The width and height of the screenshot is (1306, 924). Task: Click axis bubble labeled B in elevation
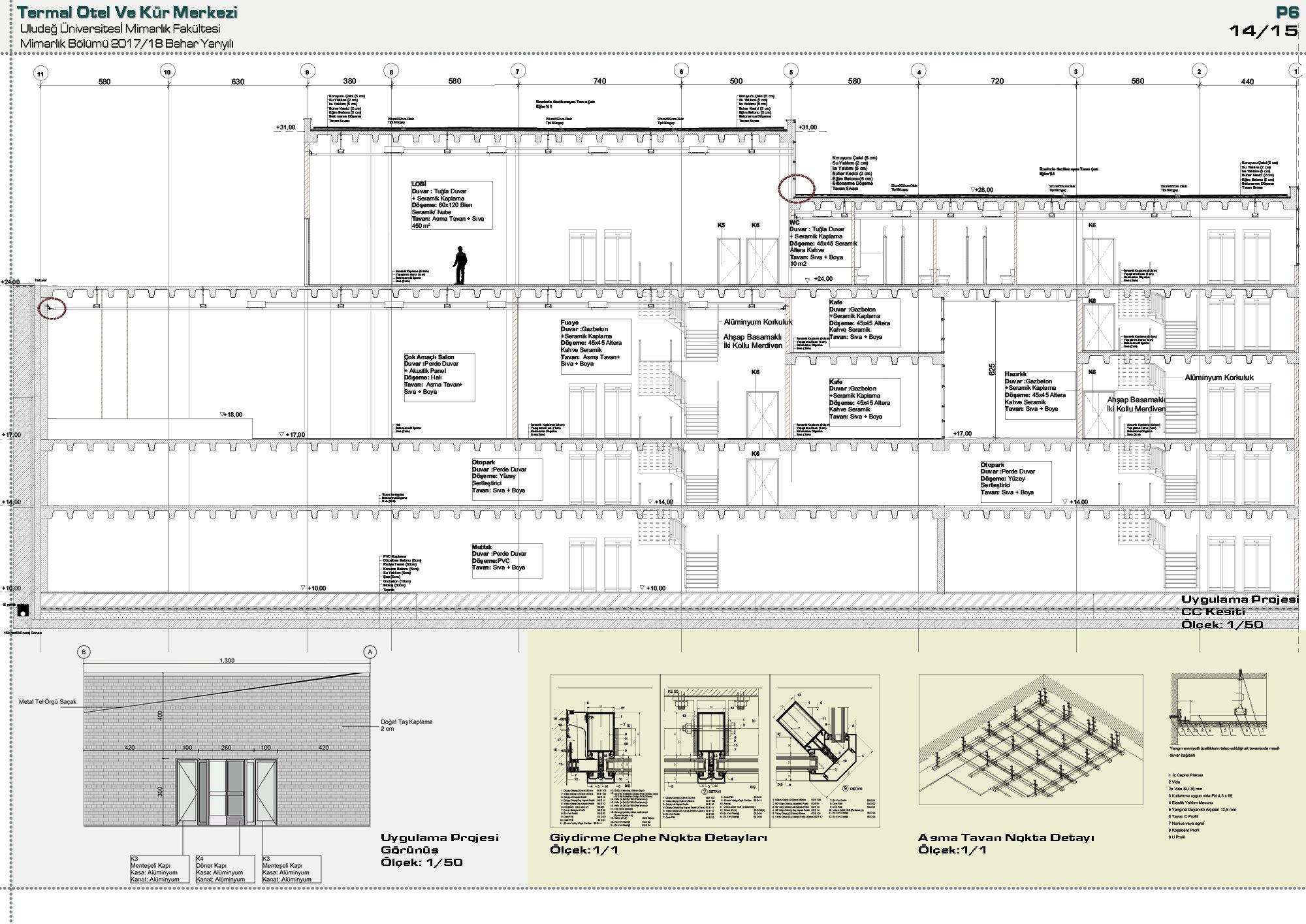(83, 652)
